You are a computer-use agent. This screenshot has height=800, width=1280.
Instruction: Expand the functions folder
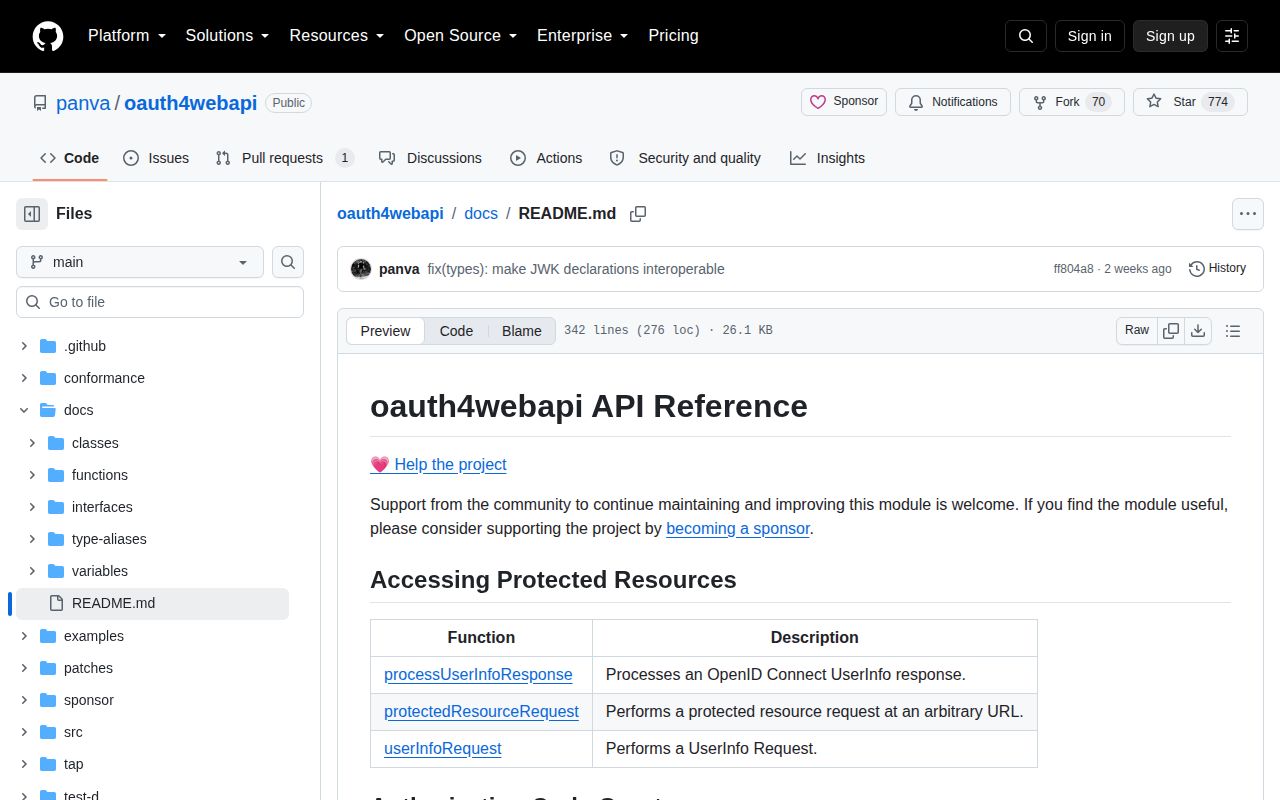(x=32, y=475)
